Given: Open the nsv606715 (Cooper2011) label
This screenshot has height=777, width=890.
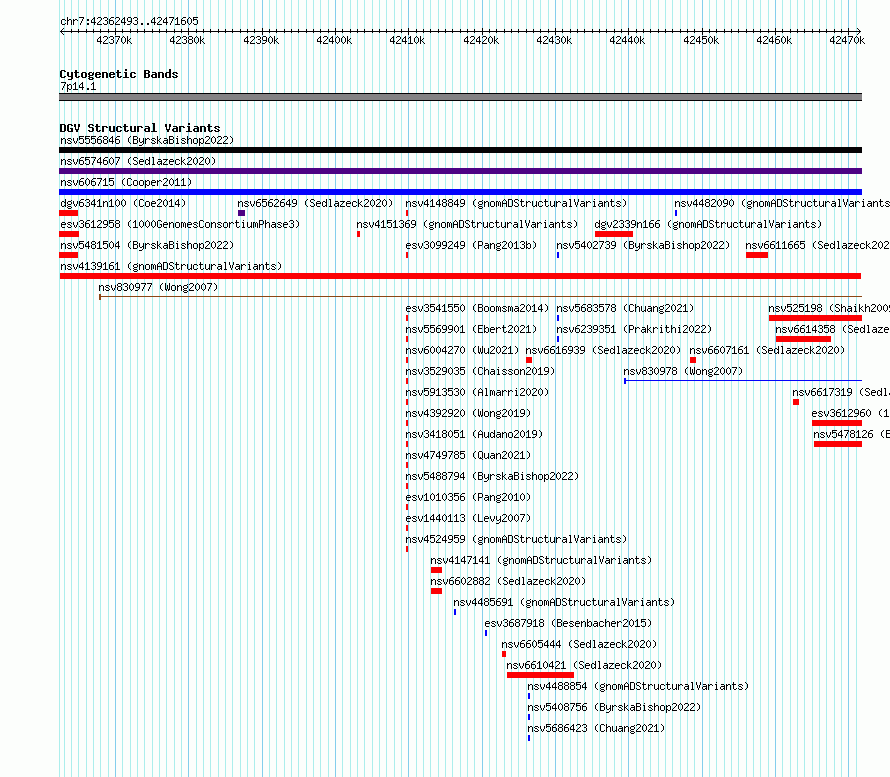Looking at the screenshot, I should click(x=126, y=182).
